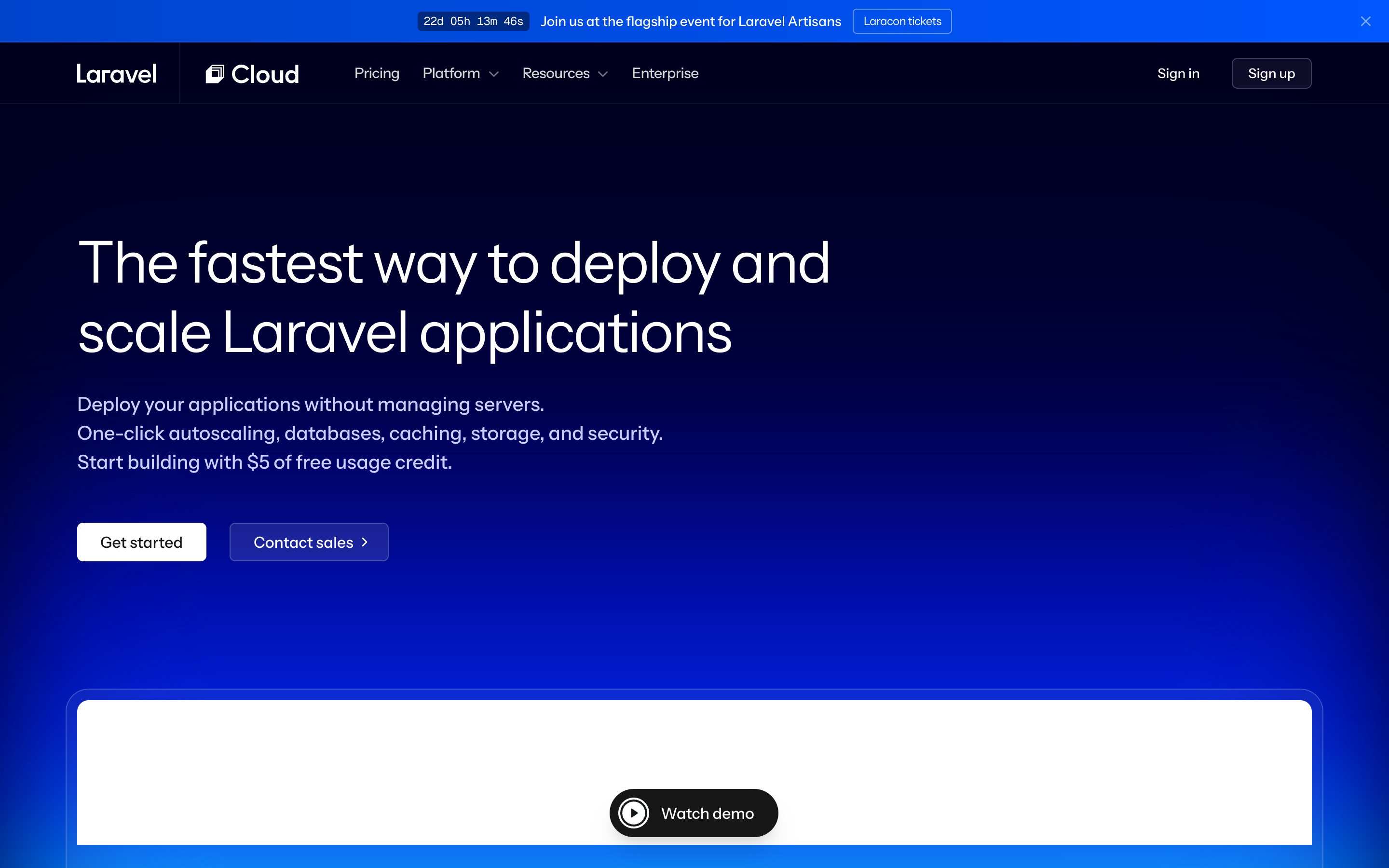The image size is (1389, 868).
Task: Expand the Platform dropdown chevron
Action: pyautogui.click(x=493, y=74)
